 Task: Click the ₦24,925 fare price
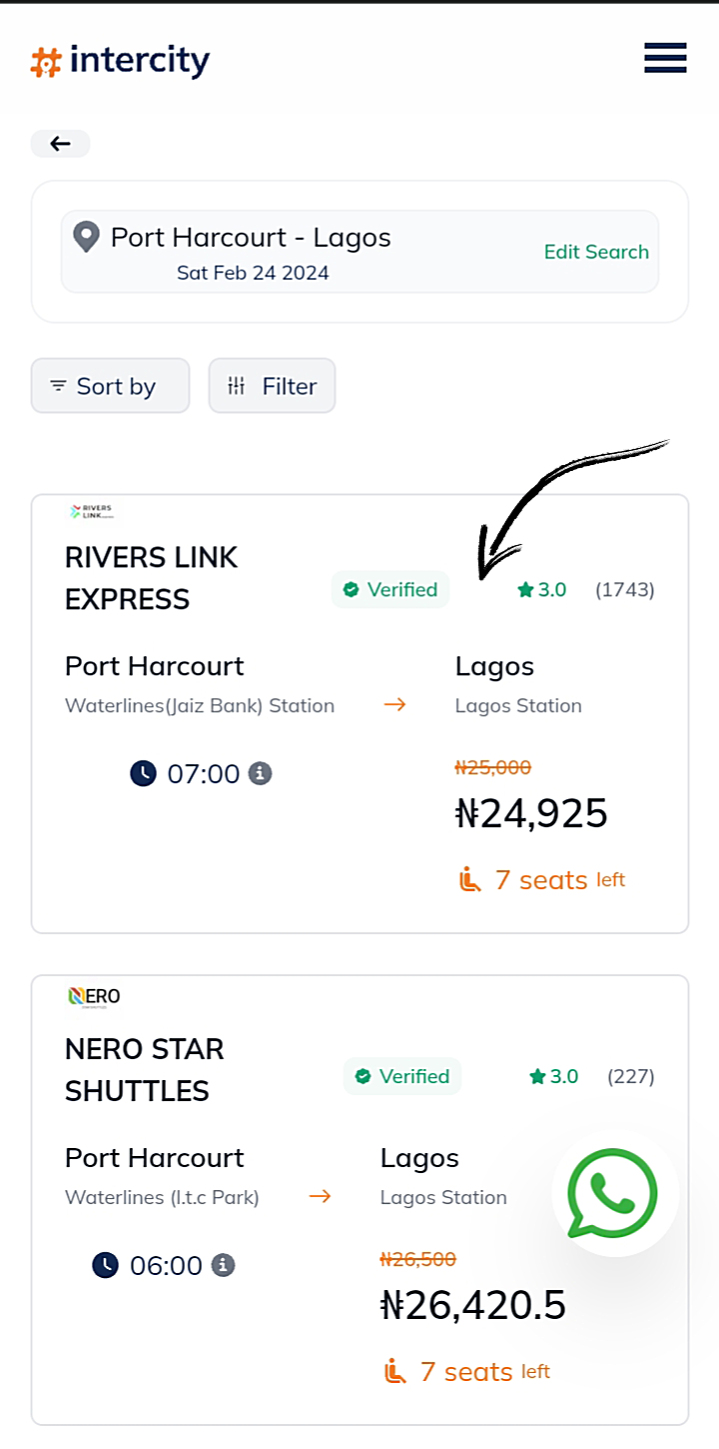tap(531, 814)
